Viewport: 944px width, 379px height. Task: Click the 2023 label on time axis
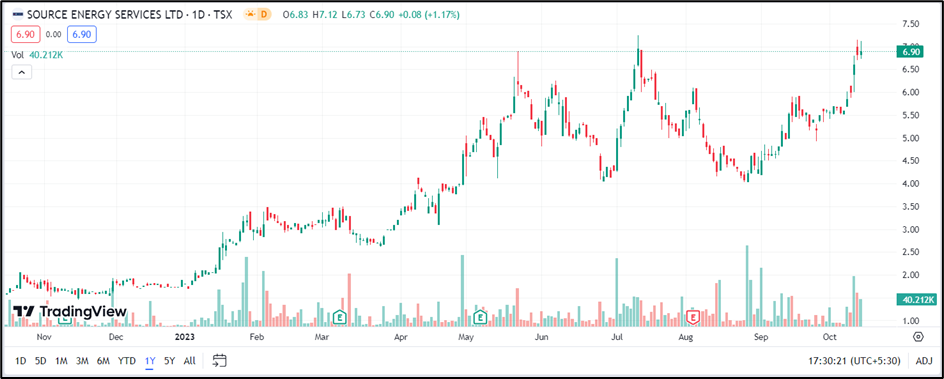point(184,336)
